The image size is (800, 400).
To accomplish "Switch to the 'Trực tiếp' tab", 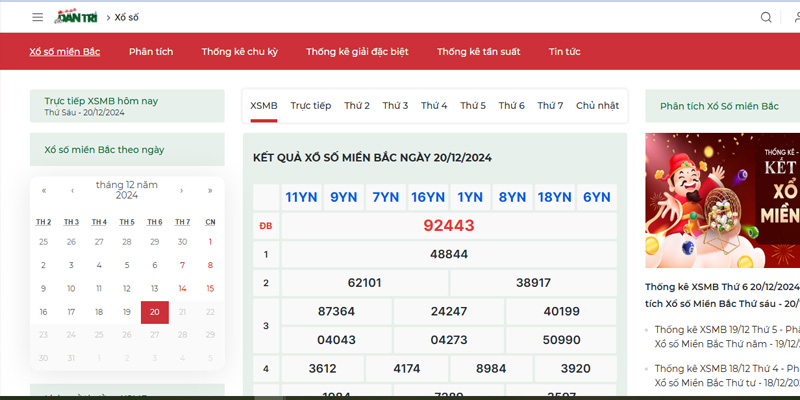I will 310,105.
